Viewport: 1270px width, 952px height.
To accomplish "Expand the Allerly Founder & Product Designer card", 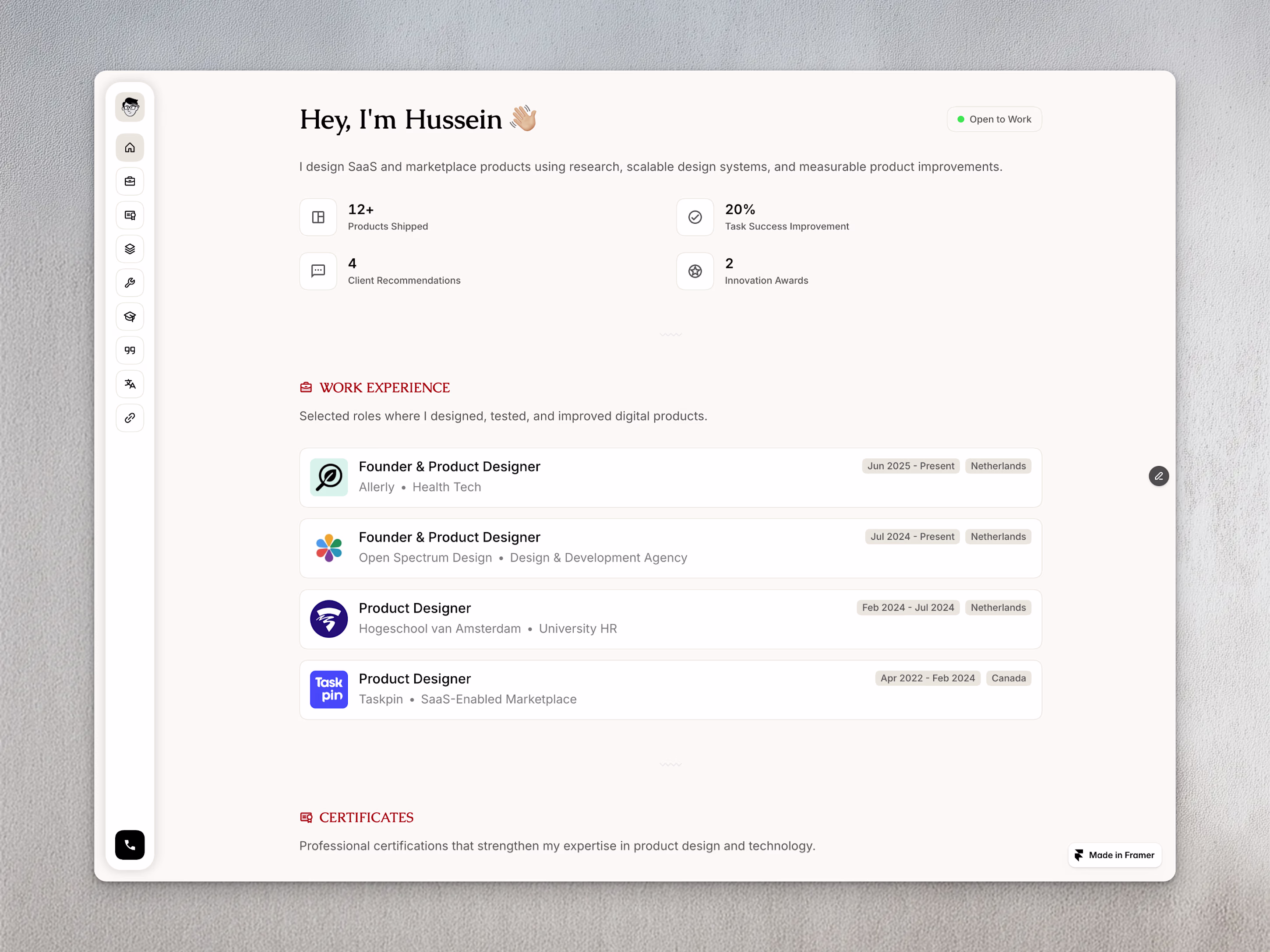I will click(x=670, y=478).
